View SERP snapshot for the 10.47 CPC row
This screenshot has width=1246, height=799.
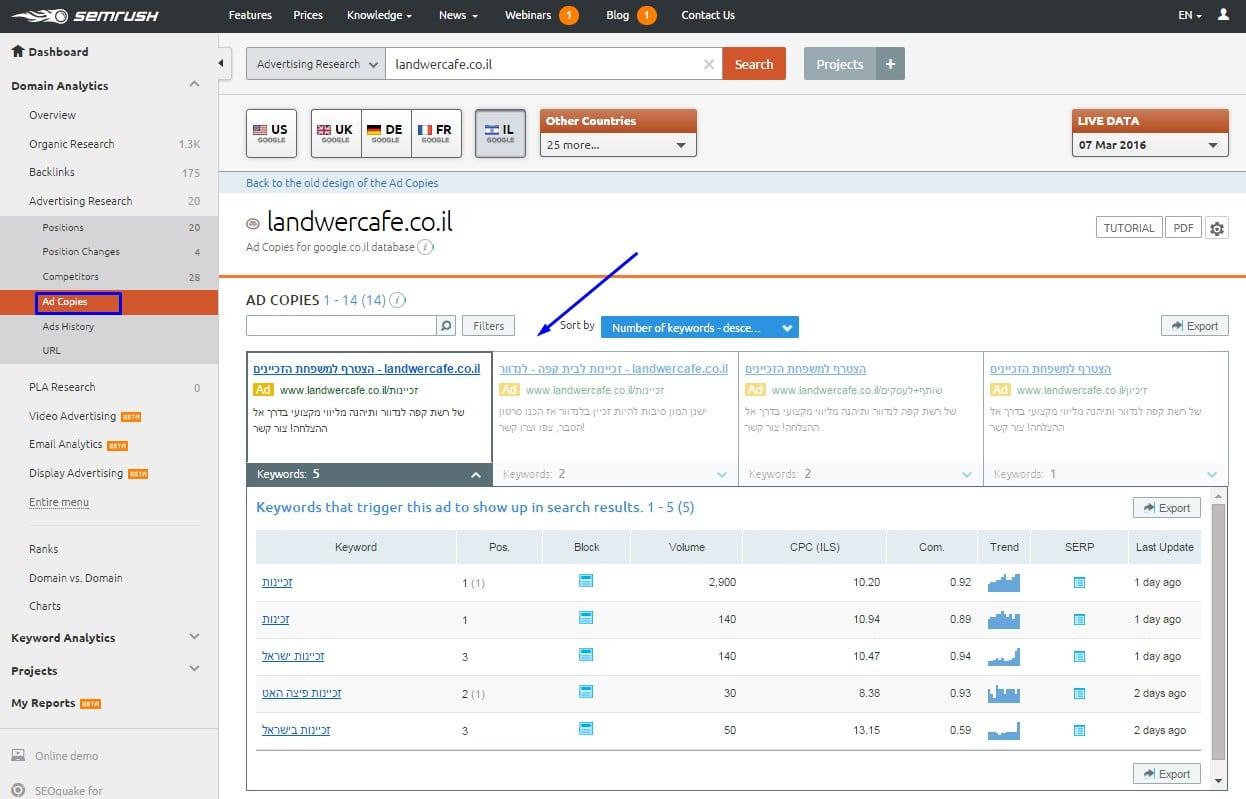[x=1079, y=656]
